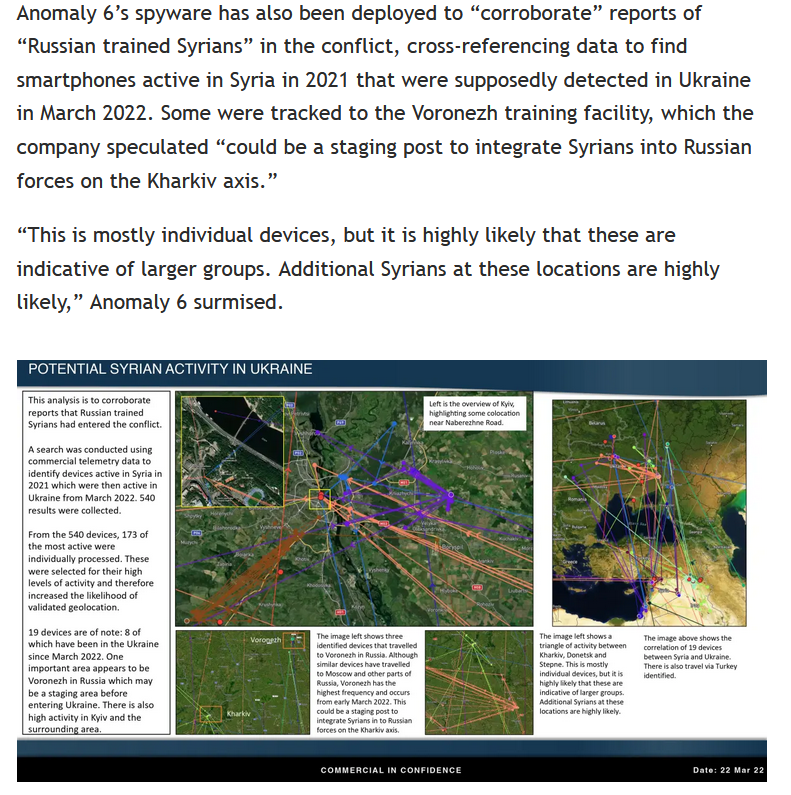Viewport: 791px width, 795px height.
Task: Click the 'Voronezh' label on the map
Action: 265,640
